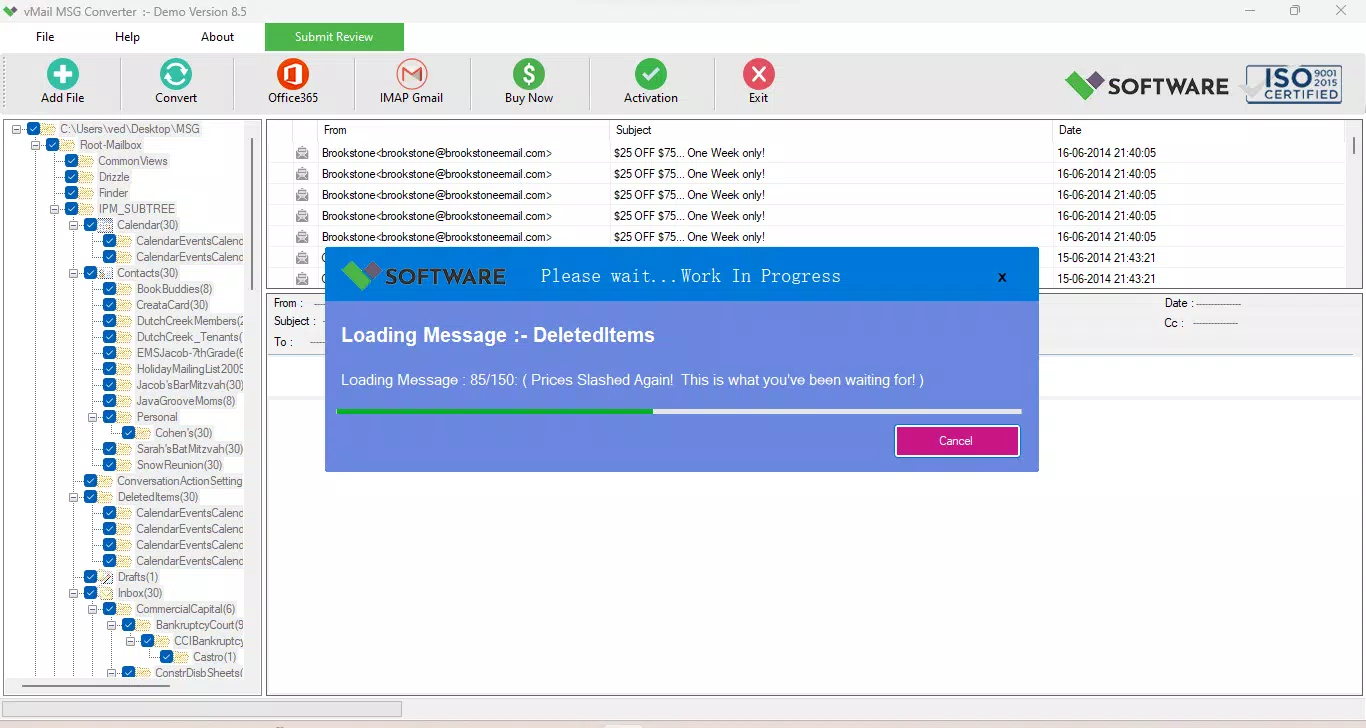The height and width of the screenshot is (728, 1366).
Task: Select the JavaGrooveMoms(8) folder
Action: (x=186, y=401)
